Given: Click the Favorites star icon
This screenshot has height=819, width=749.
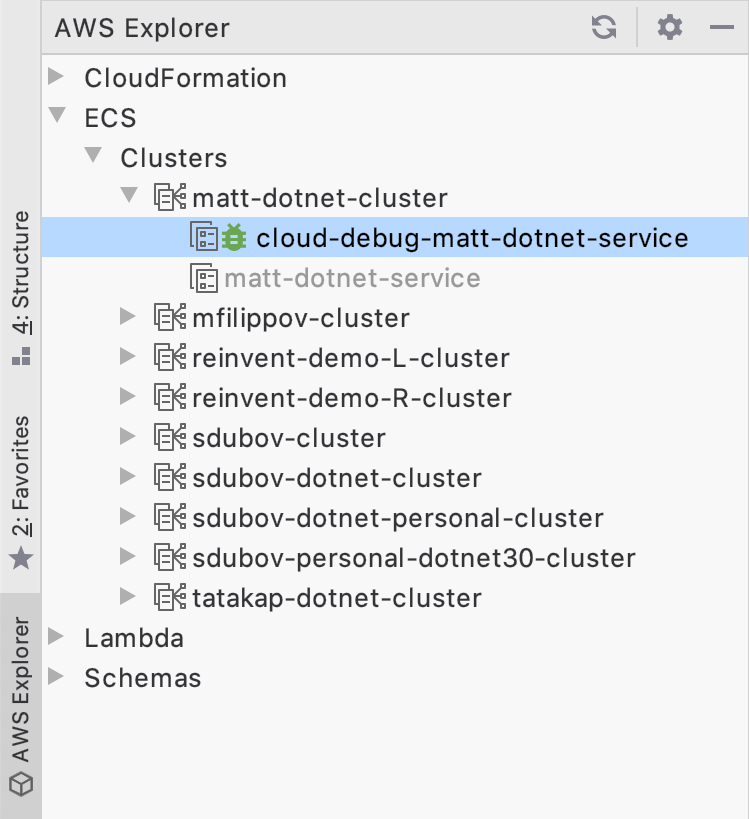Looking at the screenshot, I should click(21, 558).
